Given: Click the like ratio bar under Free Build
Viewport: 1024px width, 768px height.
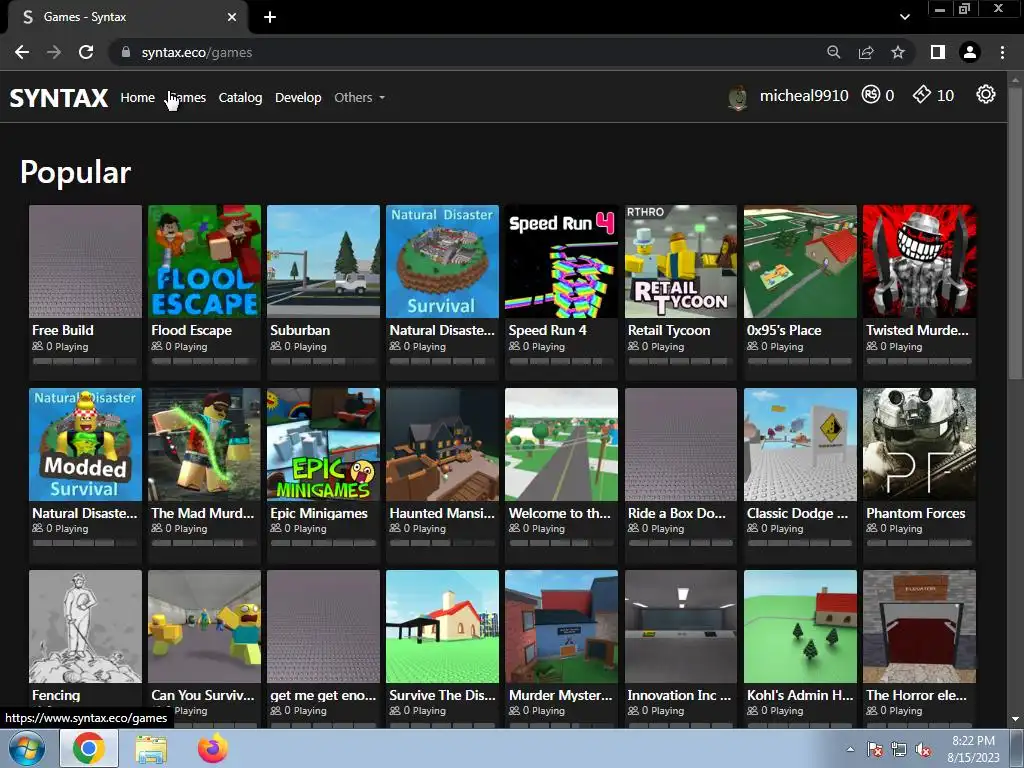Looking at the screenshot, I should coord(85,361).
